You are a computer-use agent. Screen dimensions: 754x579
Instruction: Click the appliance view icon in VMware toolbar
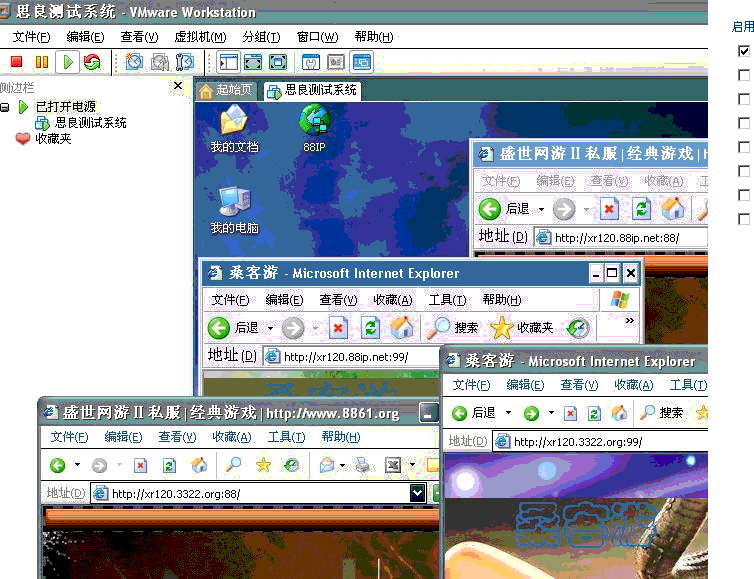pyautogui.click(x=336, y=62)
